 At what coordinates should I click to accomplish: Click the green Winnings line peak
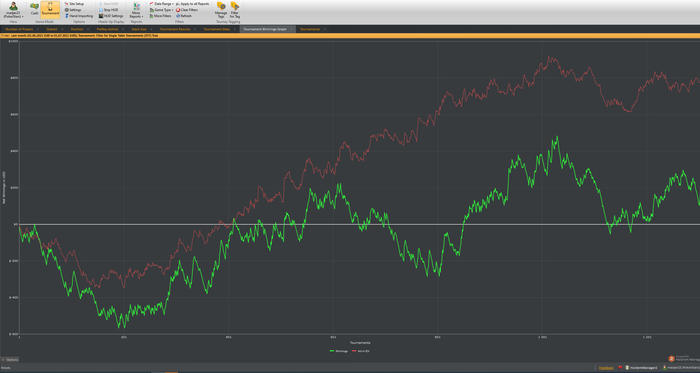pos(557,137)
